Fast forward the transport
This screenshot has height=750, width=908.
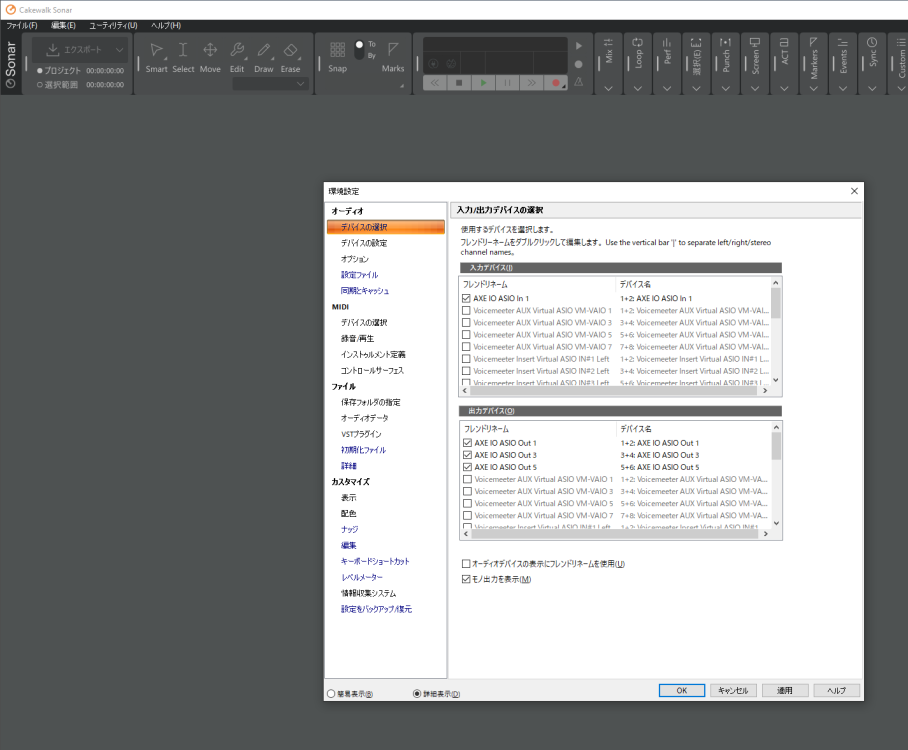pos(532,83)
